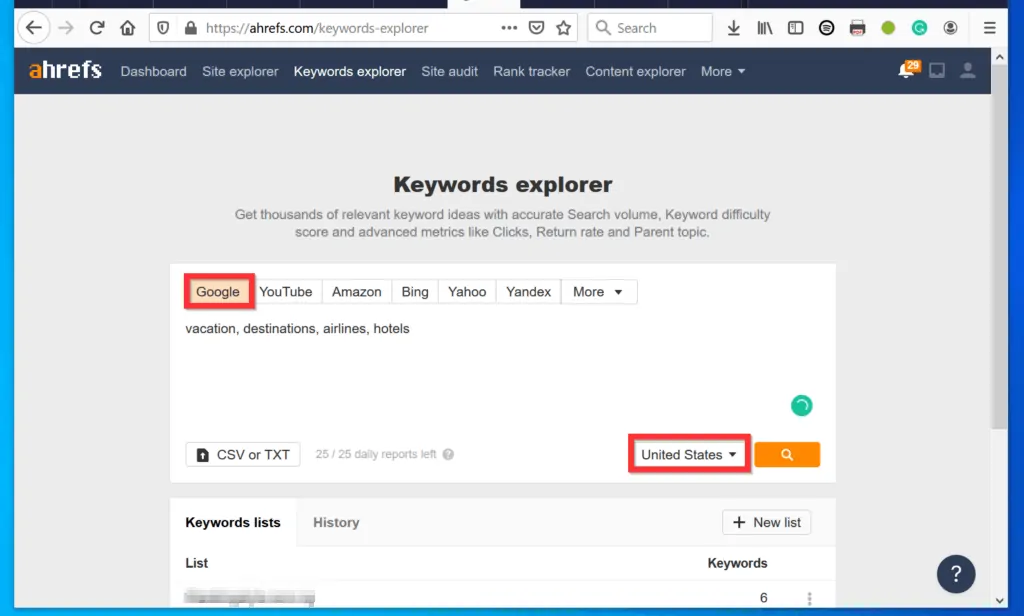Click the orange keyword search magnifier button
Image resolution: width=1024 pixels, height=616 pixels.
coord(787,454)
